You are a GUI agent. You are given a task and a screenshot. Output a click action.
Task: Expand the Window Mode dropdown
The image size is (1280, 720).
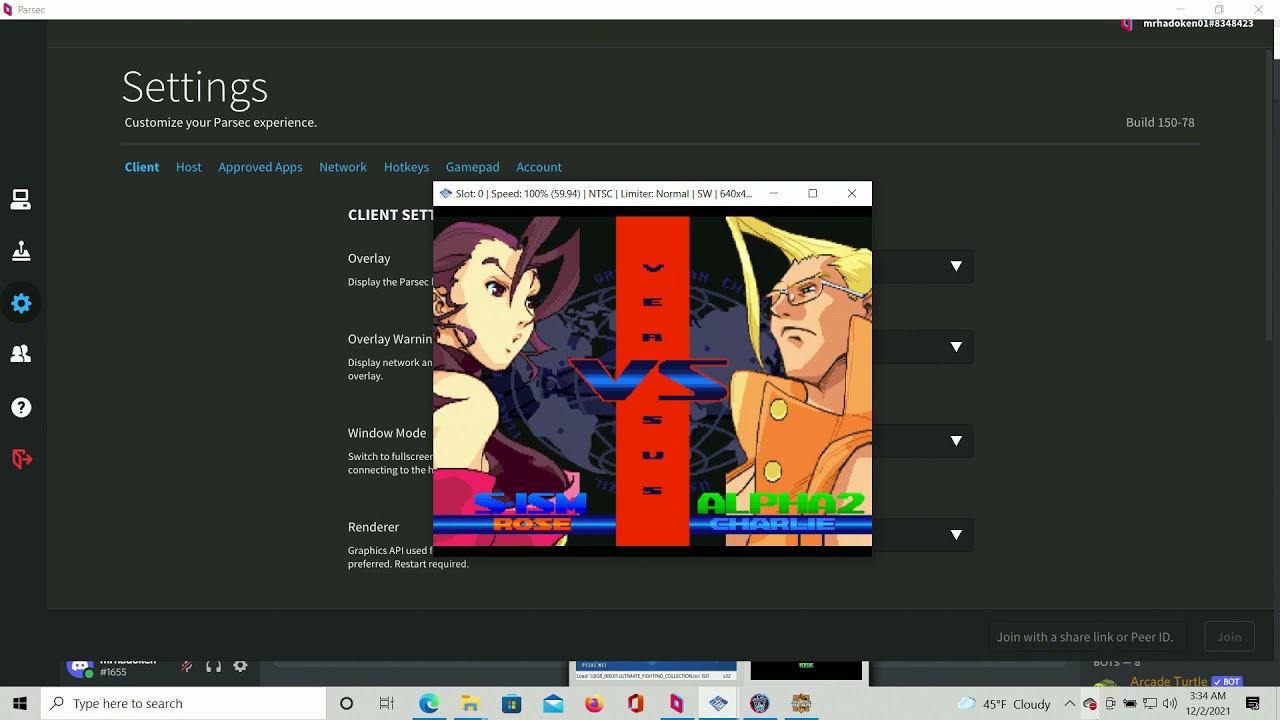(956, 441)
